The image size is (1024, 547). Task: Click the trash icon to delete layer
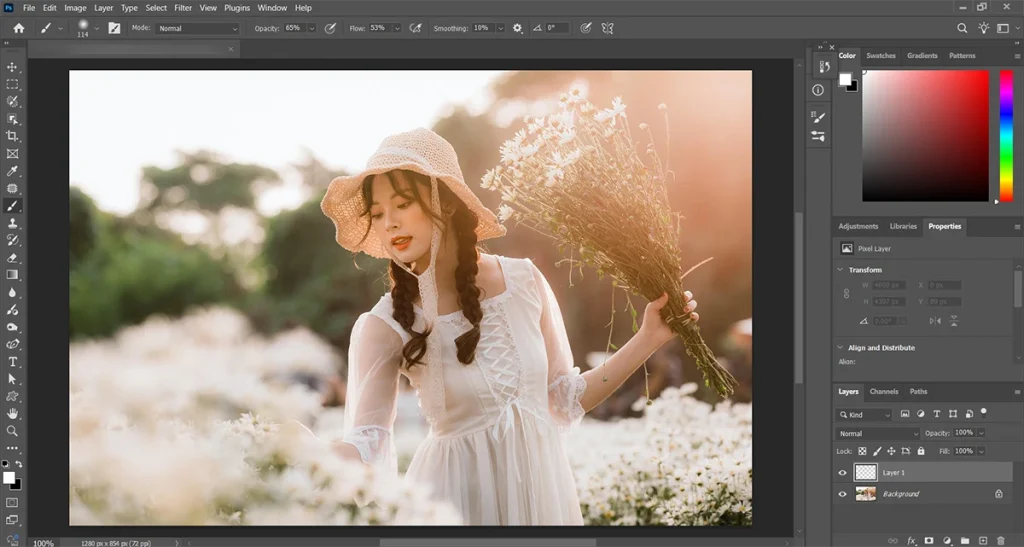click(x=1000, y=540)
